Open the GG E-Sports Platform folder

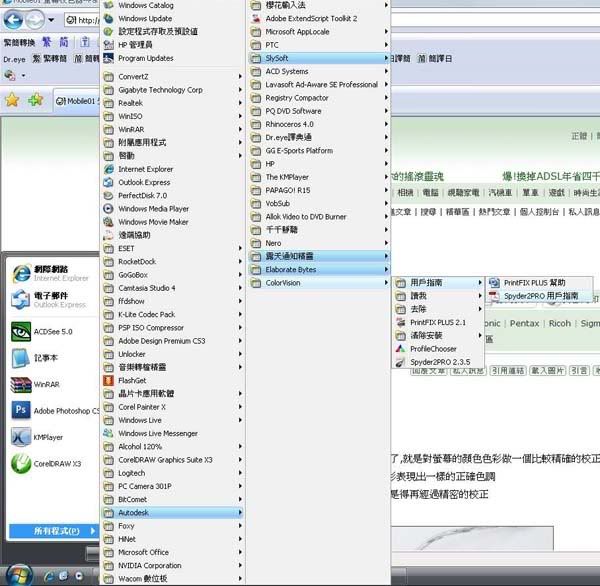(x=319, y=150)
